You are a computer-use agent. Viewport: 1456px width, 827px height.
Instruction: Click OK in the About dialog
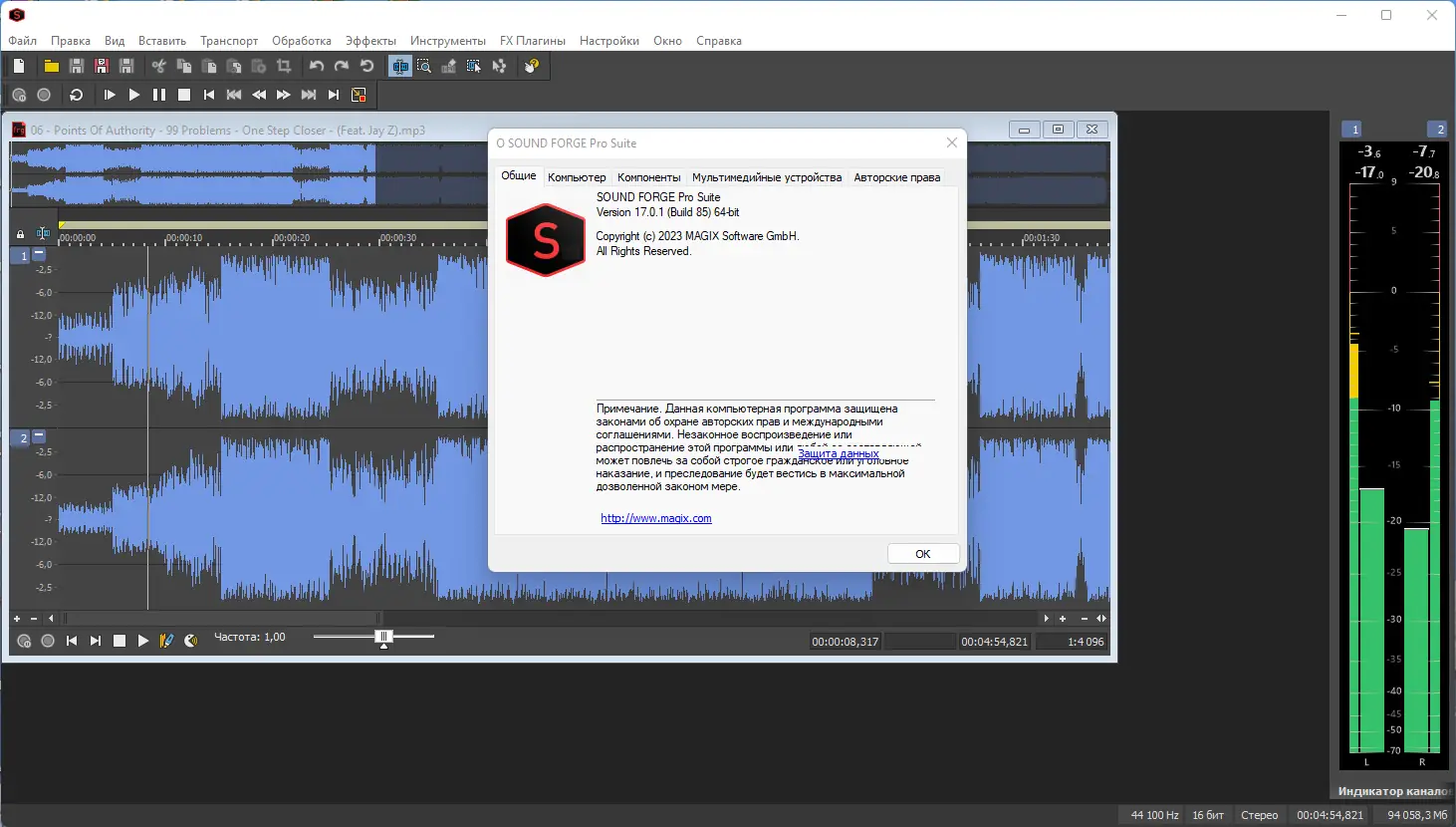tap(922, 553)
